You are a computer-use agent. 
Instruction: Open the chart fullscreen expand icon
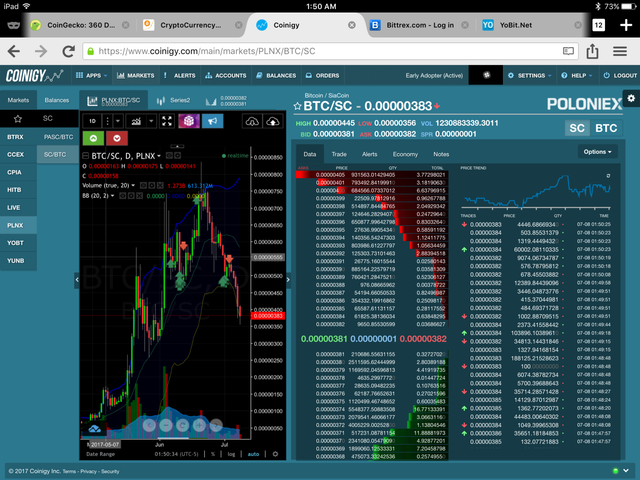[x=167, y=121]
